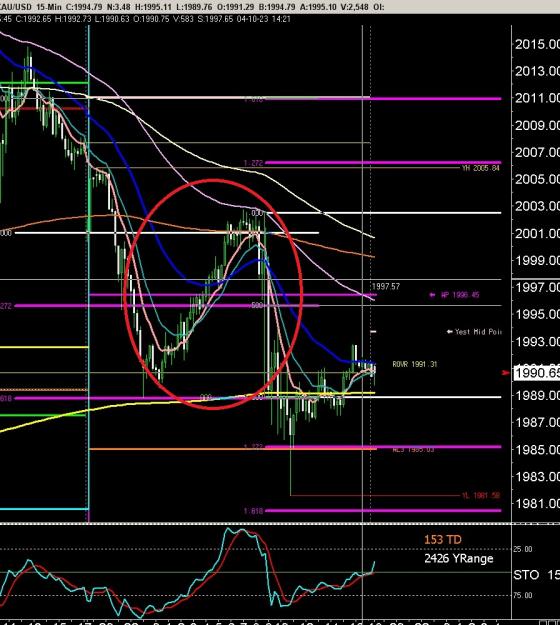Screen dimensions: 560x625
Task: Click the highlighted current price 1990.65
Action: tap(537, 373)
